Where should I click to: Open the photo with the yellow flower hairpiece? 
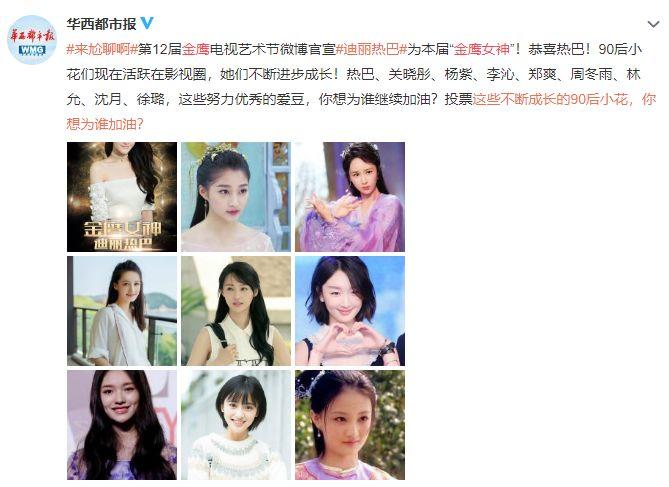236,197
